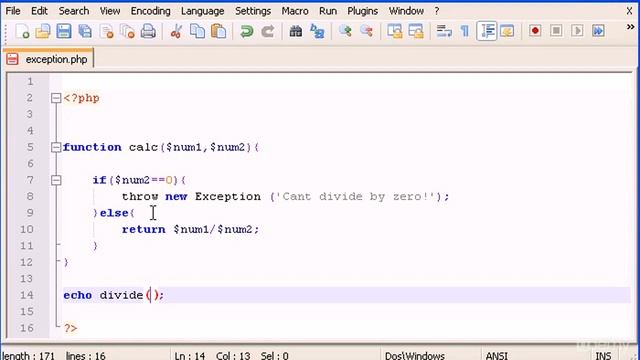The width and height of the screenshot is (640, 360).
Task: Open a file using the folder icon
Action: click(43, 31)
